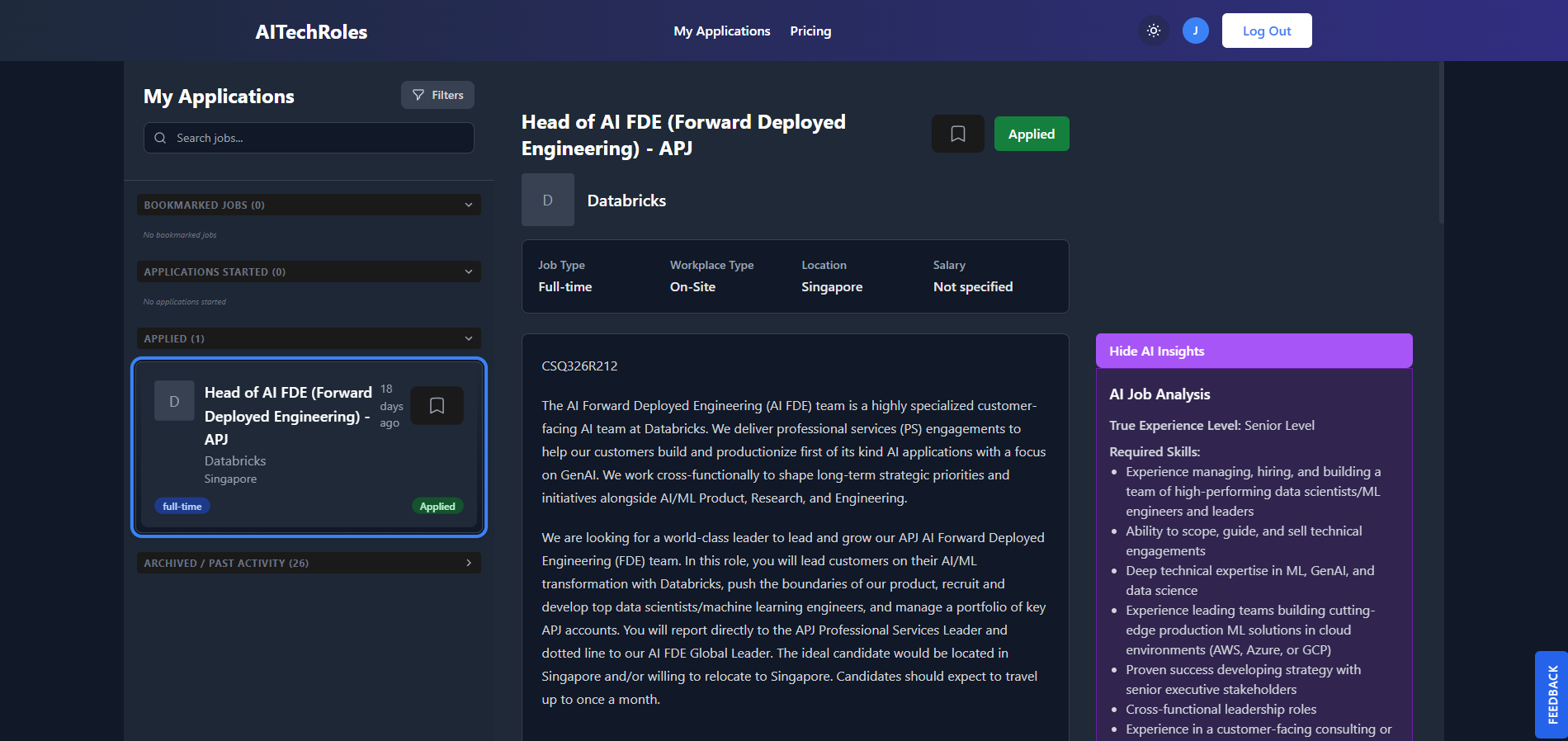Open the user avatar J profile menu

1195,31
